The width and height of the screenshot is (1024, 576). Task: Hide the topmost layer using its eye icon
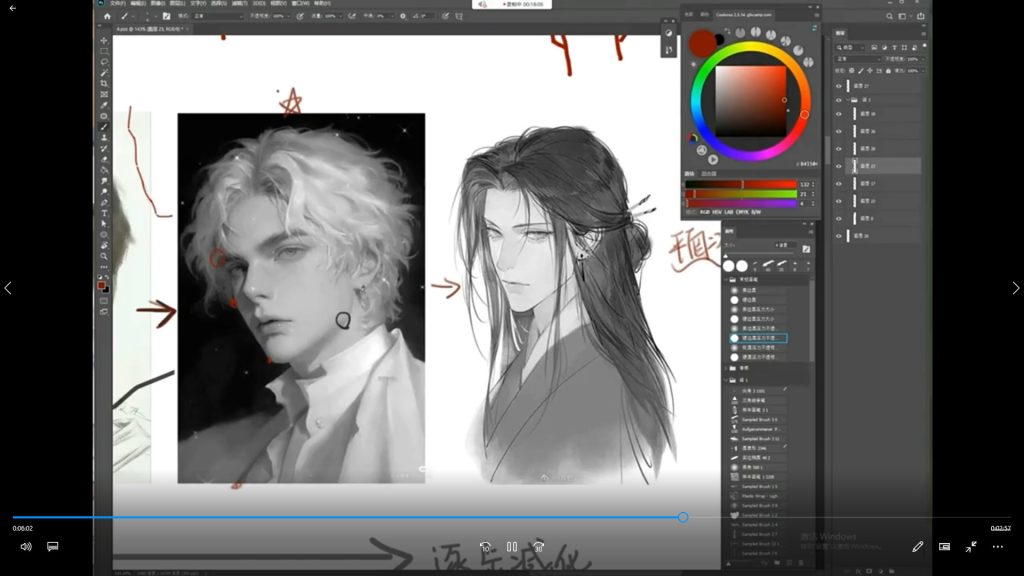coord(839,87)
